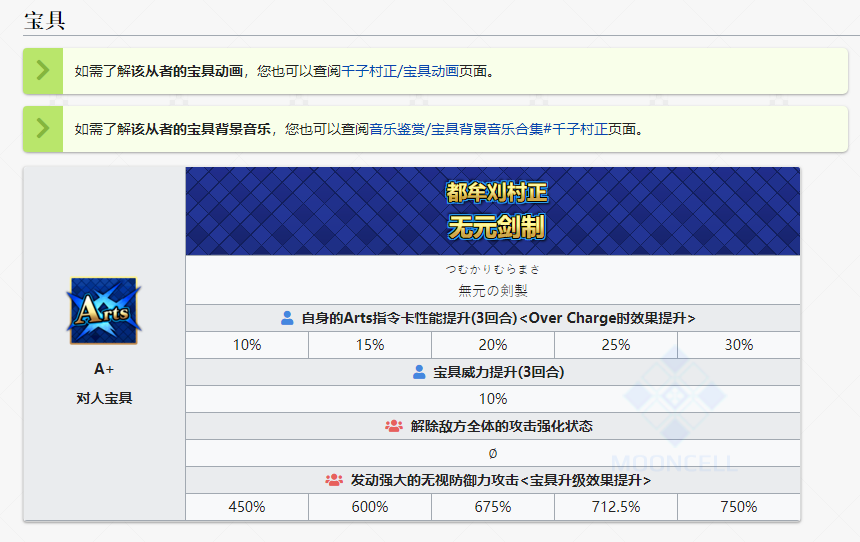Click the 对人宝具 type label
The height and width of the screenshot is (542, 860).
pos(104,397)
